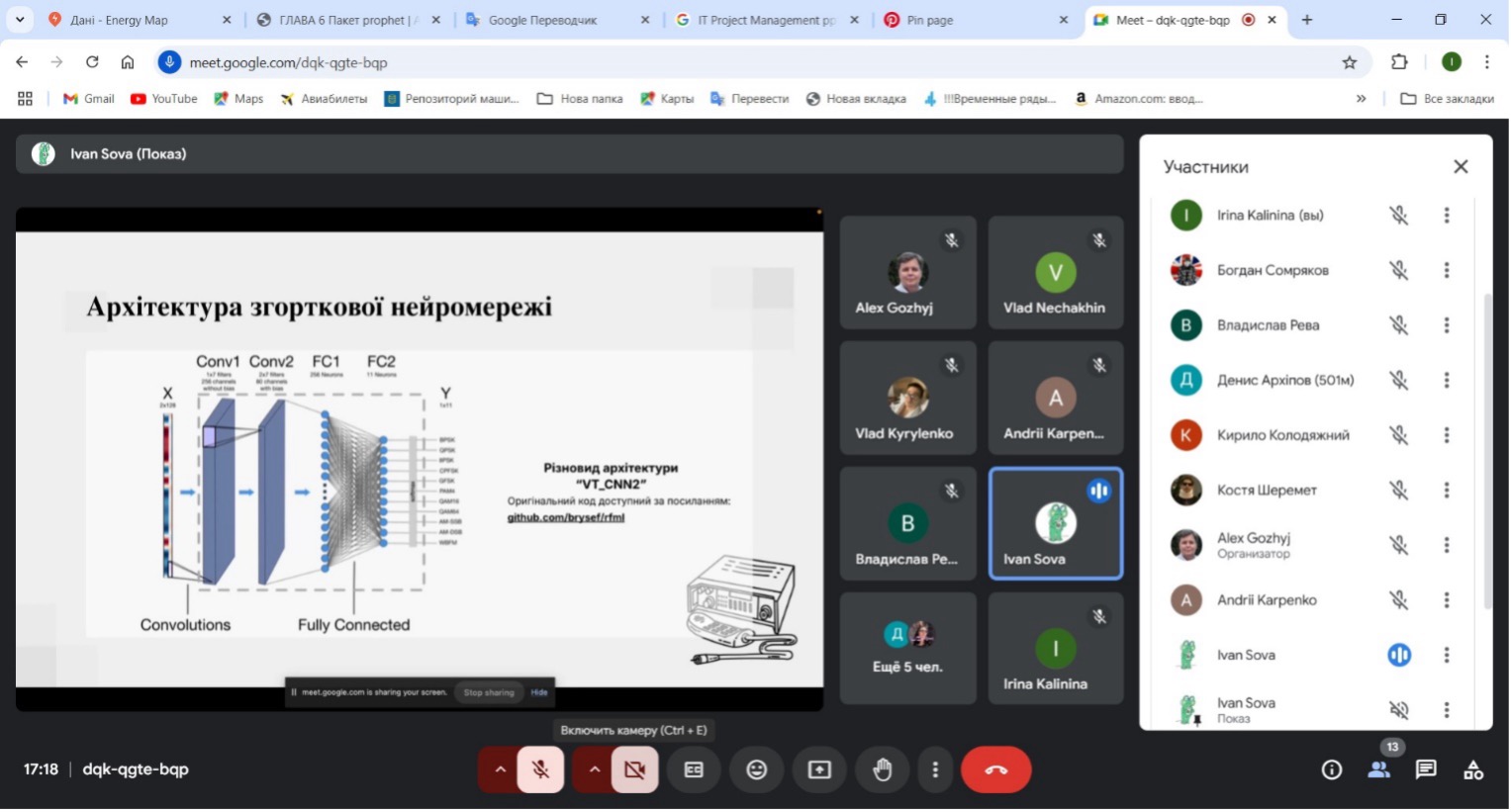Expand audio settings arrow beside microphone
This screenshot has height=812, width=1511.
[x=500, y=770]
